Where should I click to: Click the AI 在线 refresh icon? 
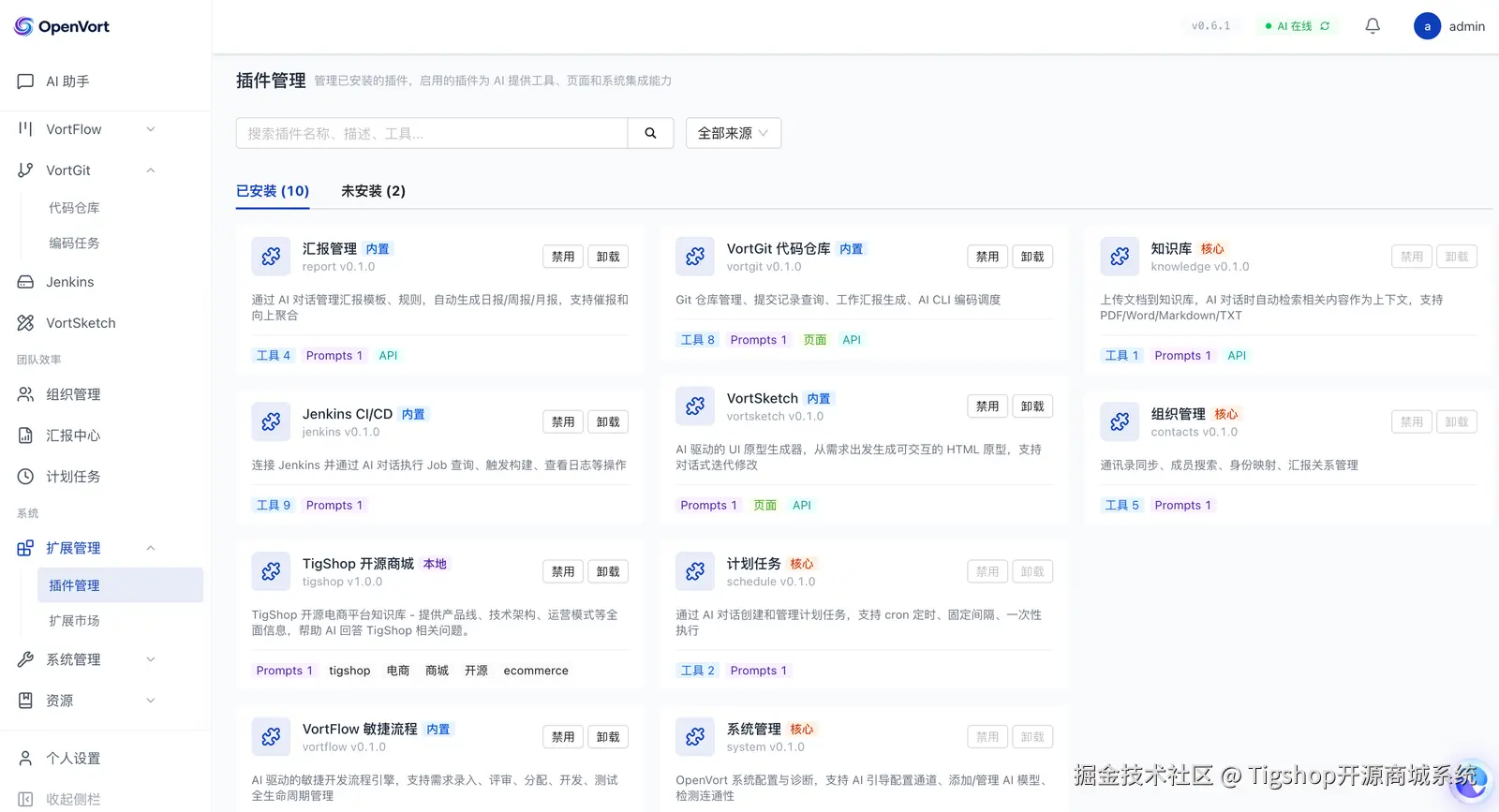[x=1325, y=26]
